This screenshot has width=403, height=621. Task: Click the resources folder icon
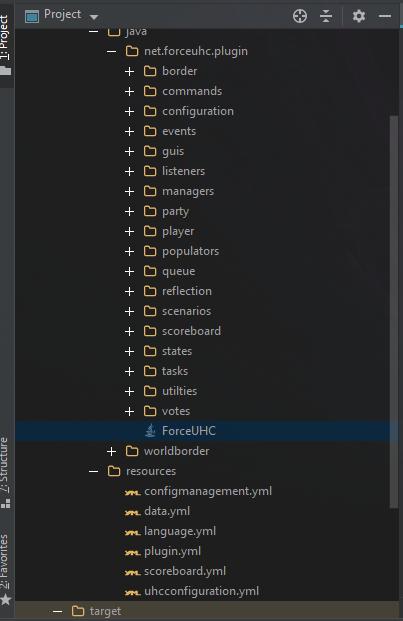(x=114, y=471)
